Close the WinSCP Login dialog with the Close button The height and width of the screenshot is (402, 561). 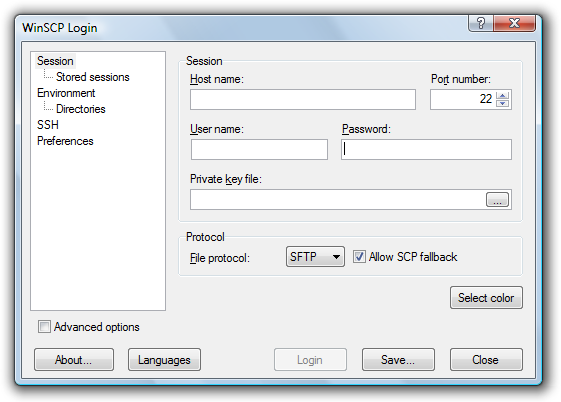coord(486,359)
